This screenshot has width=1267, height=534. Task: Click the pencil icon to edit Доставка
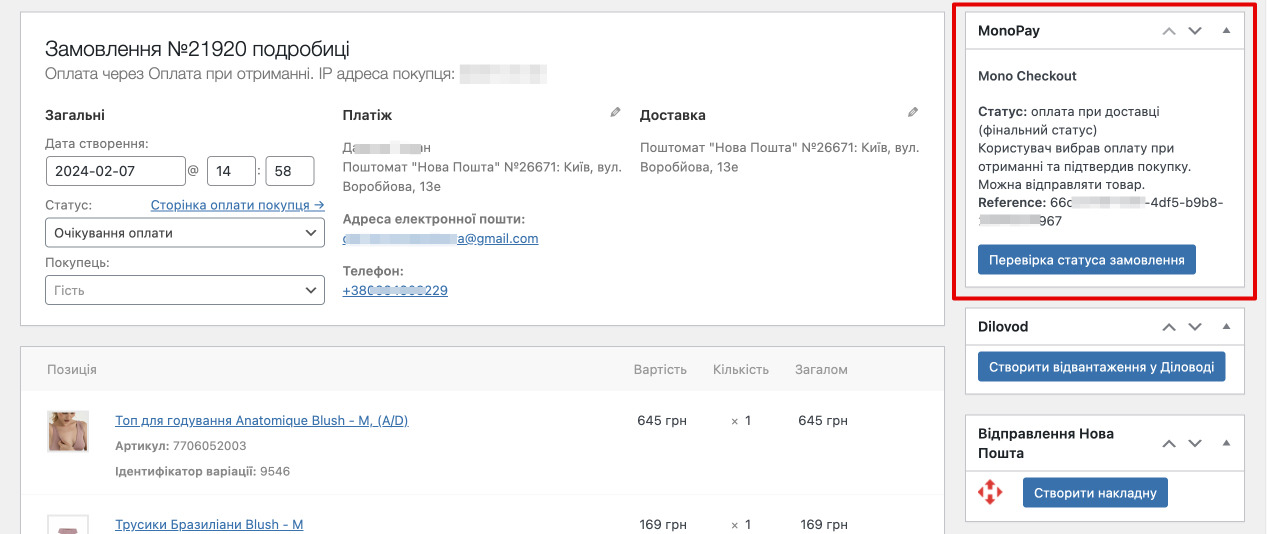(x=912, y=113)
